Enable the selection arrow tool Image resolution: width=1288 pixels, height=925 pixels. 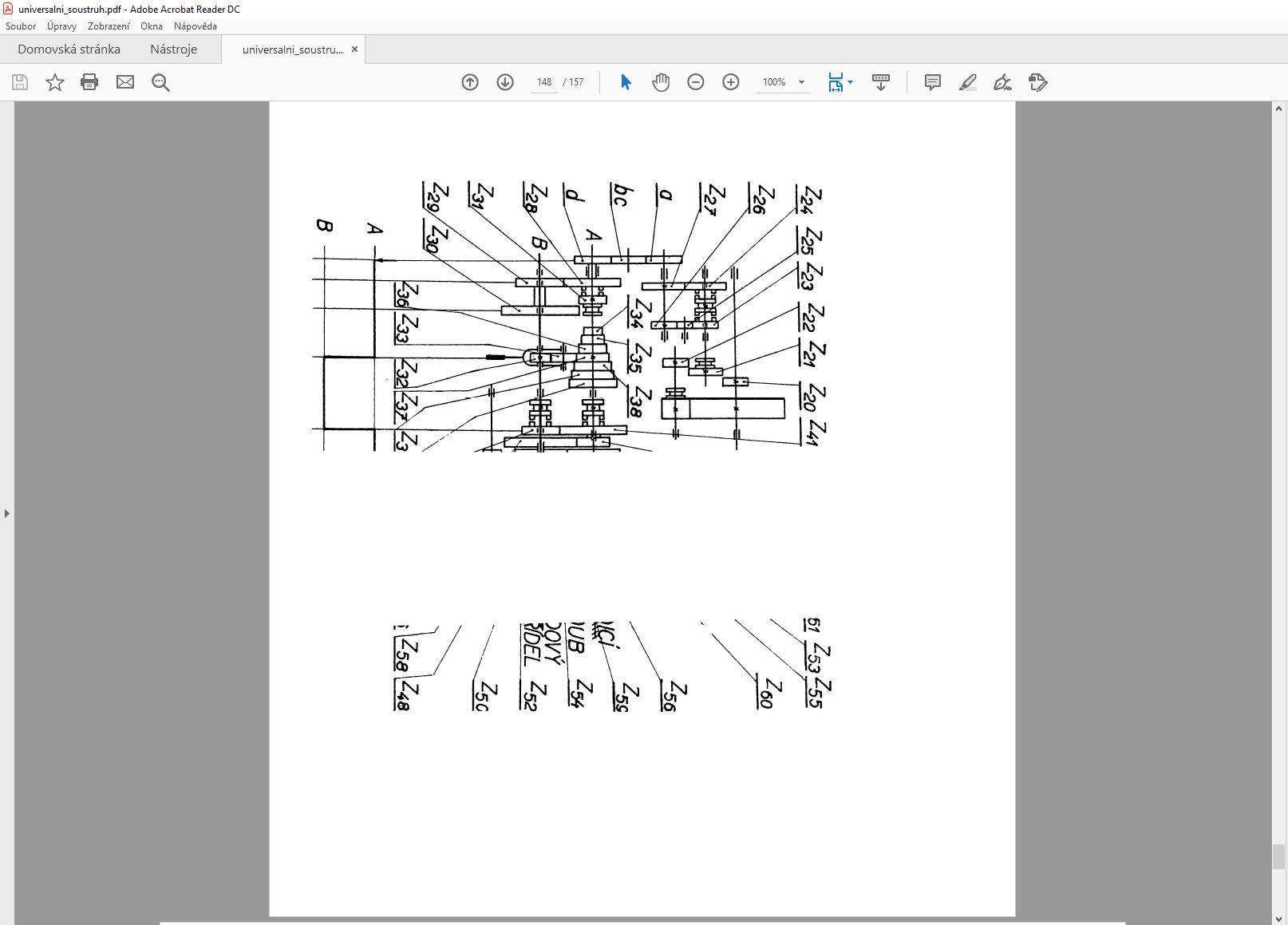point(626,82)
